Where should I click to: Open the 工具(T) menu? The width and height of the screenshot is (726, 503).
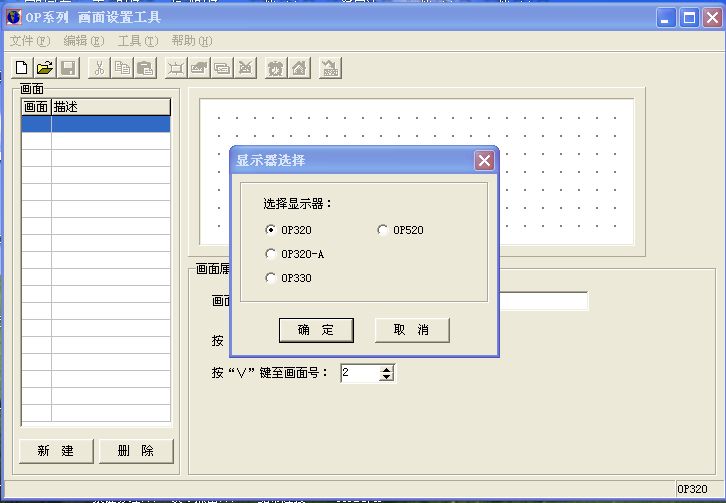tap(138, 41)
